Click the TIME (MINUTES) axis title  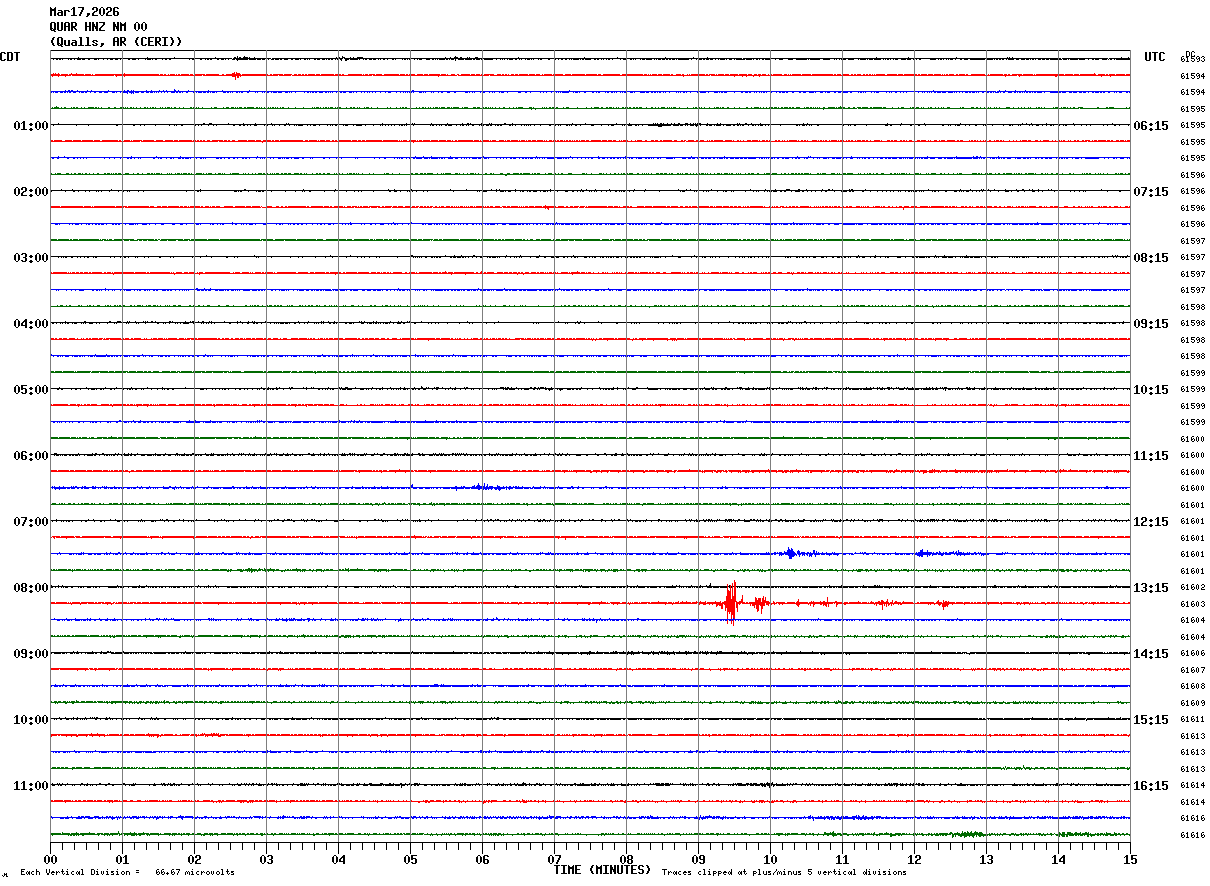pyautogui.click(x=602, y=870)
